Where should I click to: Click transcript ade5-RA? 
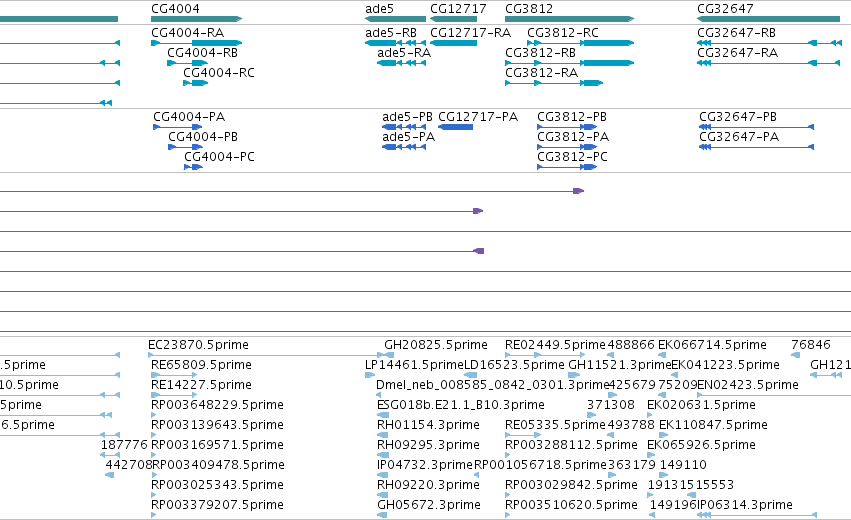pos(404,53)
